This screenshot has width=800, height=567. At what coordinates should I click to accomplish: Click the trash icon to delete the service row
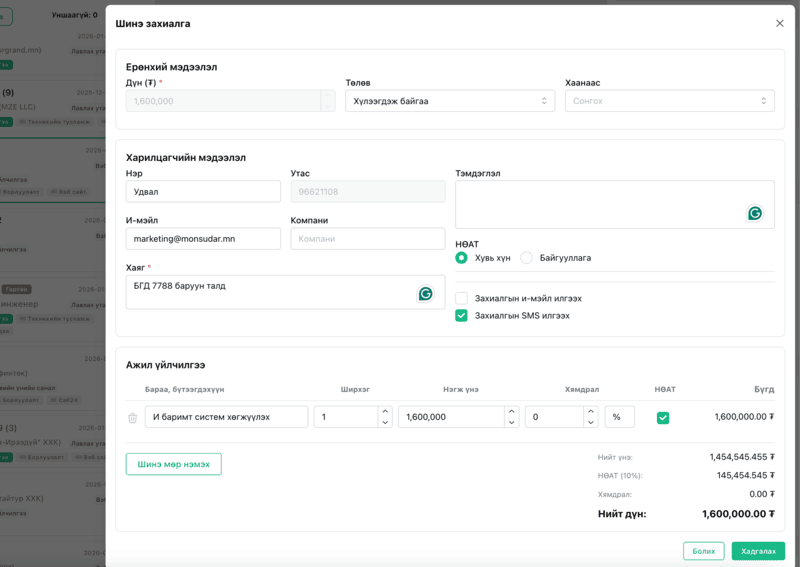tap(133, 418)
